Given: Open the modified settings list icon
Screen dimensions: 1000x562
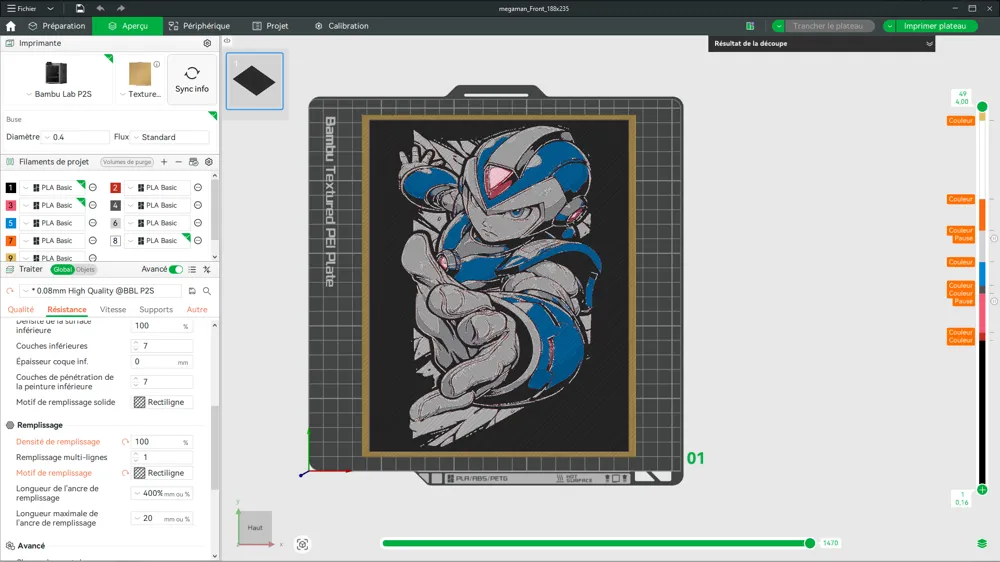Looking at the screenshot, I should pos(192,270).
